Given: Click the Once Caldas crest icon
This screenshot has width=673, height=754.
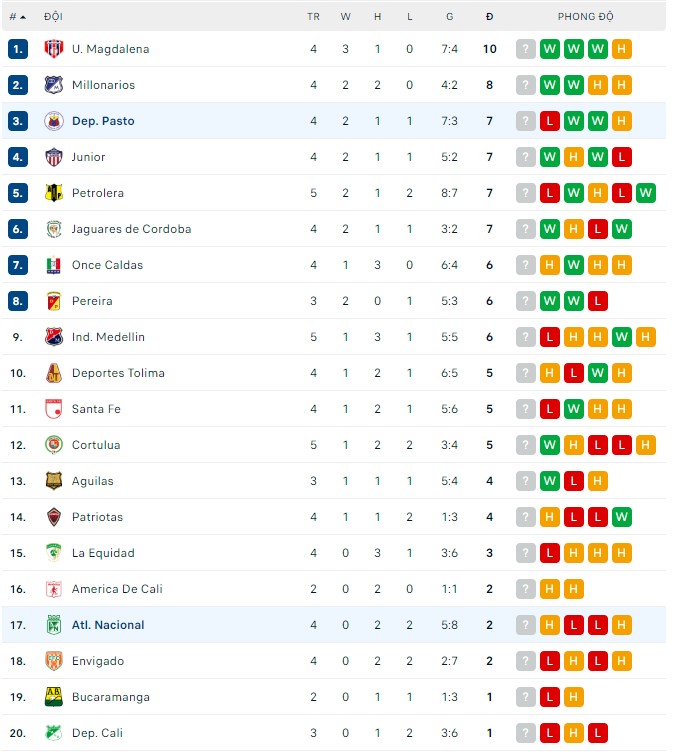Looking at the screenshot, I should (x=54, y=265).
